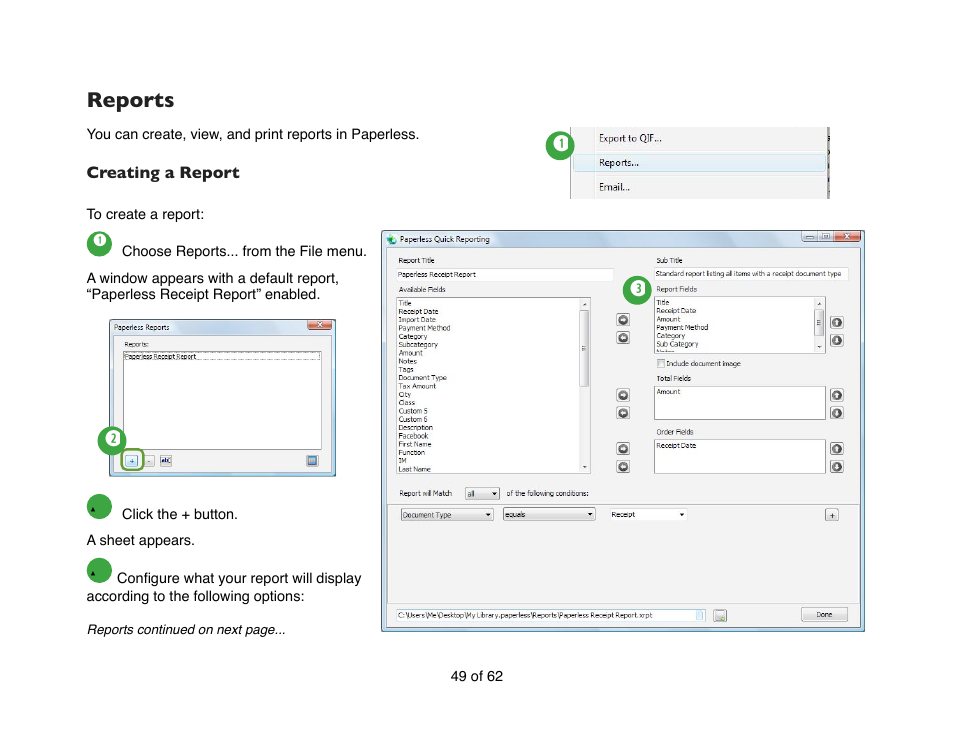This screenshot has height=738, width=954.
Task: Close the Paperless Reports window
Action: pyautogui.click(x=319, y=325)
